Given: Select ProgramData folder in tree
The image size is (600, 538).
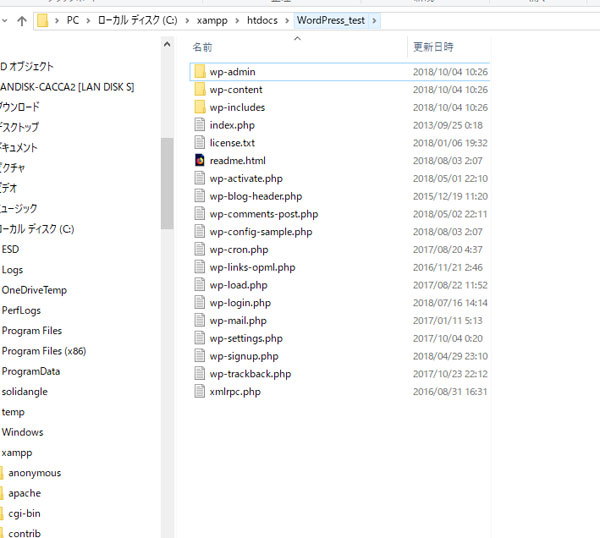Looking at the screenshot, I should tap(31, 371).
